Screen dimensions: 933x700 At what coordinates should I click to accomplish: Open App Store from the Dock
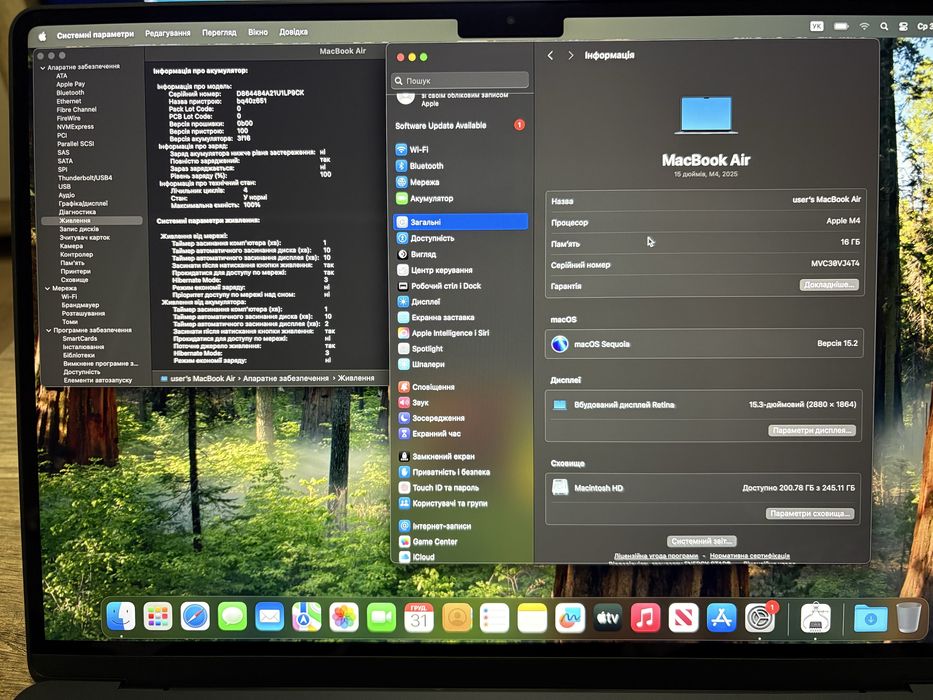point(721,618)
